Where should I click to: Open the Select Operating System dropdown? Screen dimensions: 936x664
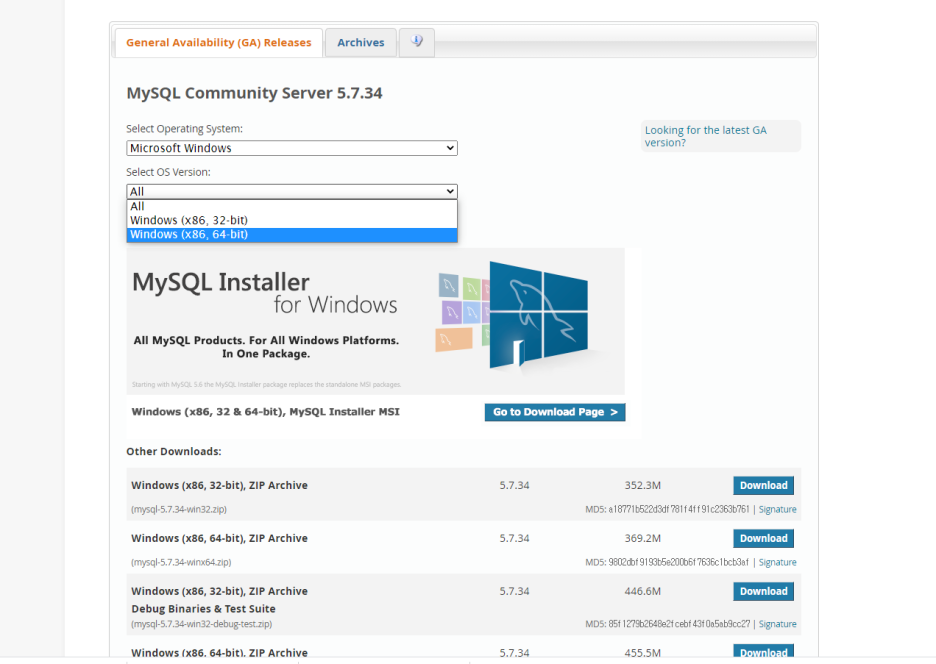(x=292, y=148)
